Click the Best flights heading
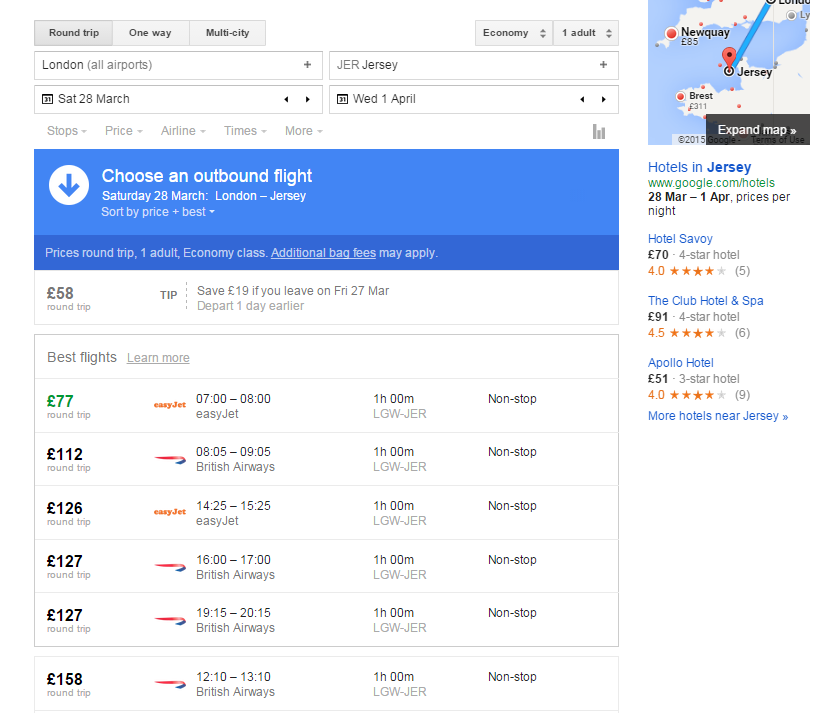Viewport: 815px width, 713px height. pyautogui.click(x=82, y=358)
